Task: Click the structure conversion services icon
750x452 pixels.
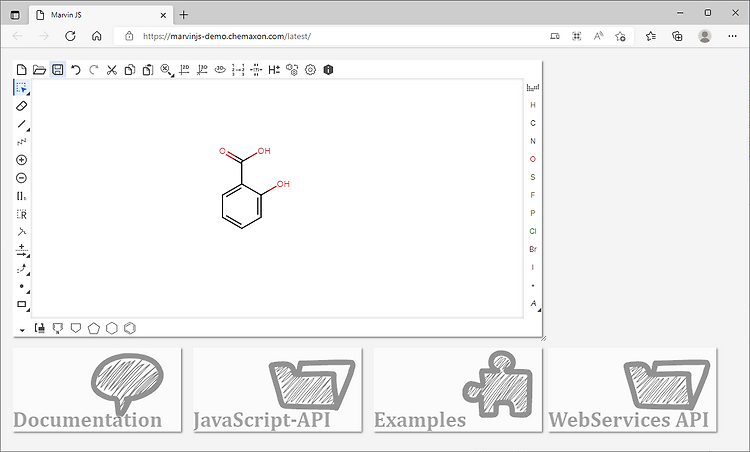Action: [292, 70]
